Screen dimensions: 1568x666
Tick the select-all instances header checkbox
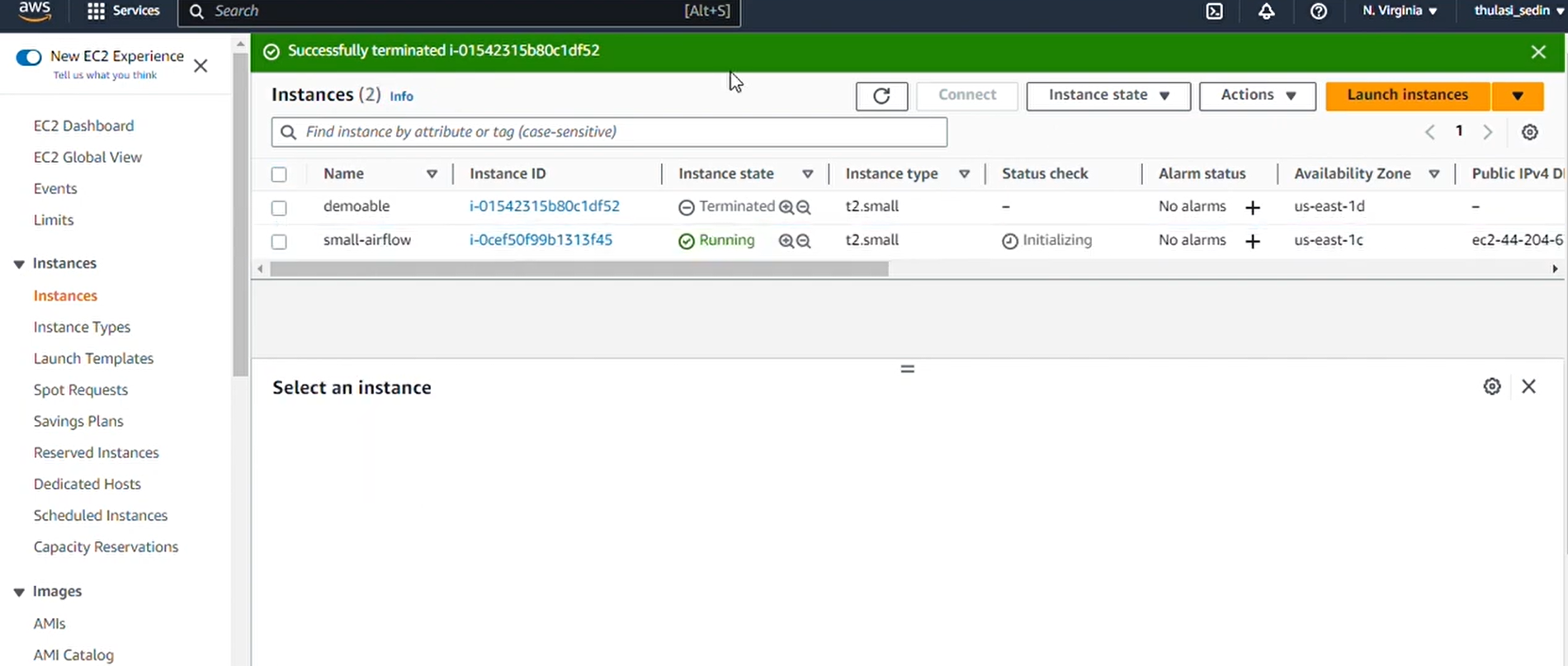click(x=279, y=174)
